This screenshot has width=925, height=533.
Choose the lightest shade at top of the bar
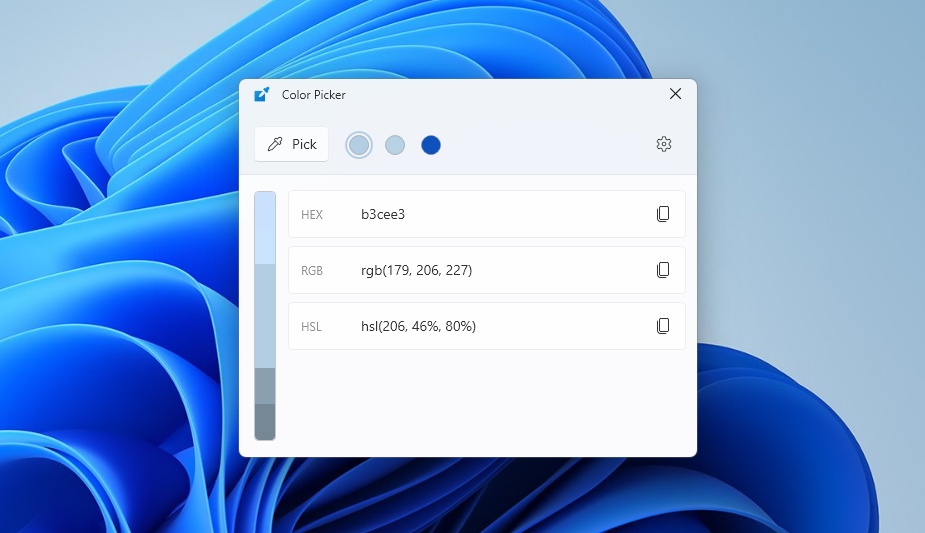coord(265,228)
